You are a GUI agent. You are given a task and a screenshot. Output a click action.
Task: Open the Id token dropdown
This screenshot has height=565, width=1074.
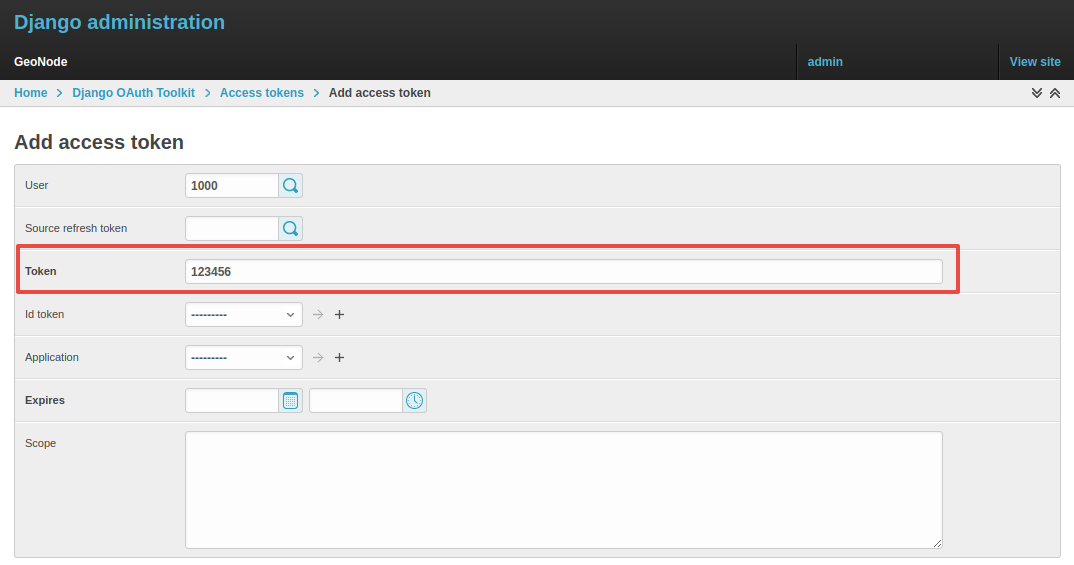click(x=244, y=315)
